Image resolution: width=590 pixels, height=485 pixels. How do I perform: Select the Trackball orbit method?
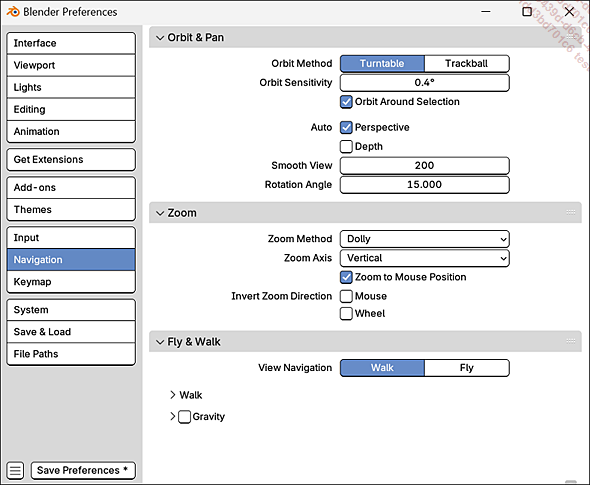(467, 64)
